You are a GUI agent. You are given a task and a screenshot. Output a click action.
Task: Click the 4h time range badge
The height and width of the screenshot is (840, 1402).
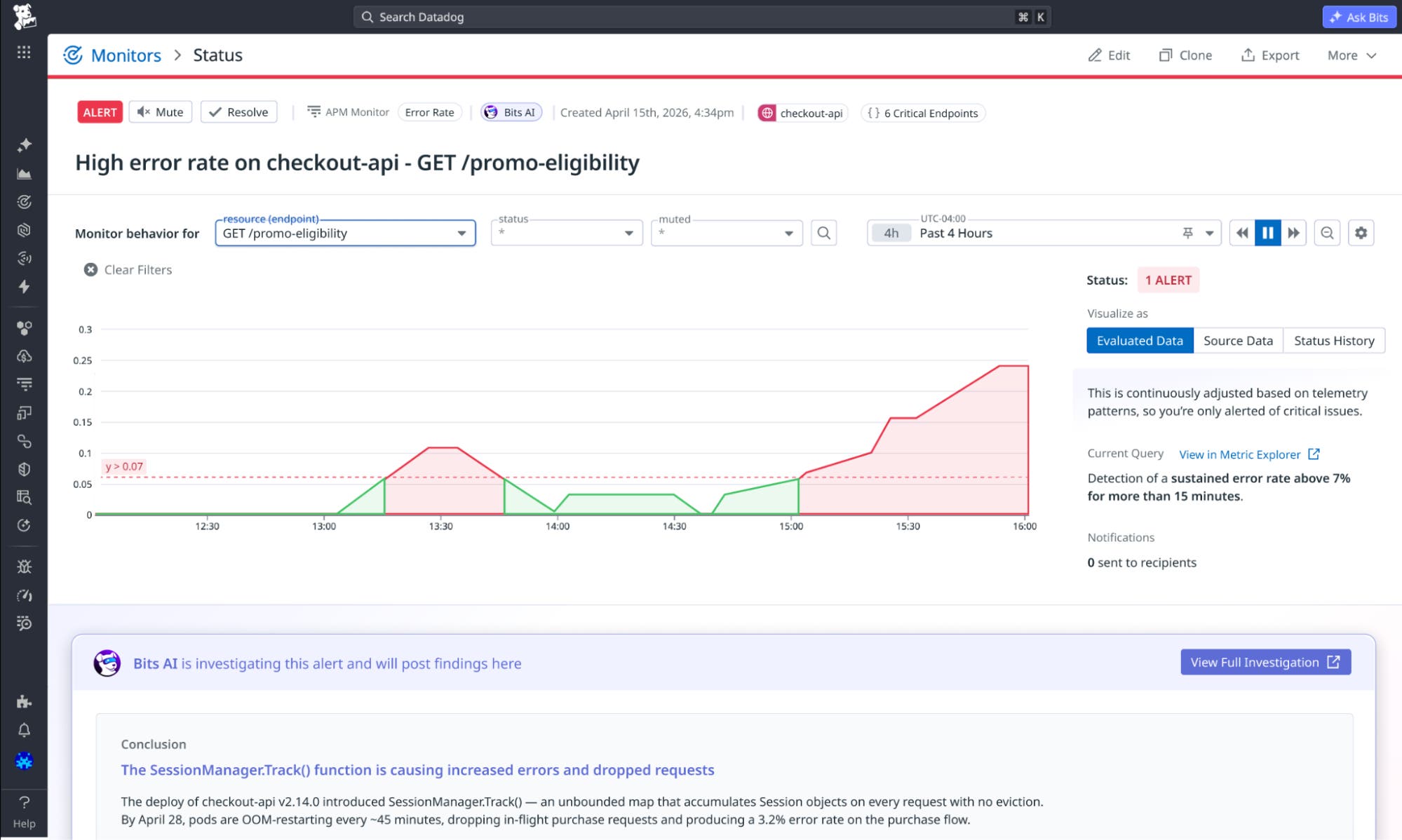tap(891, 233)
